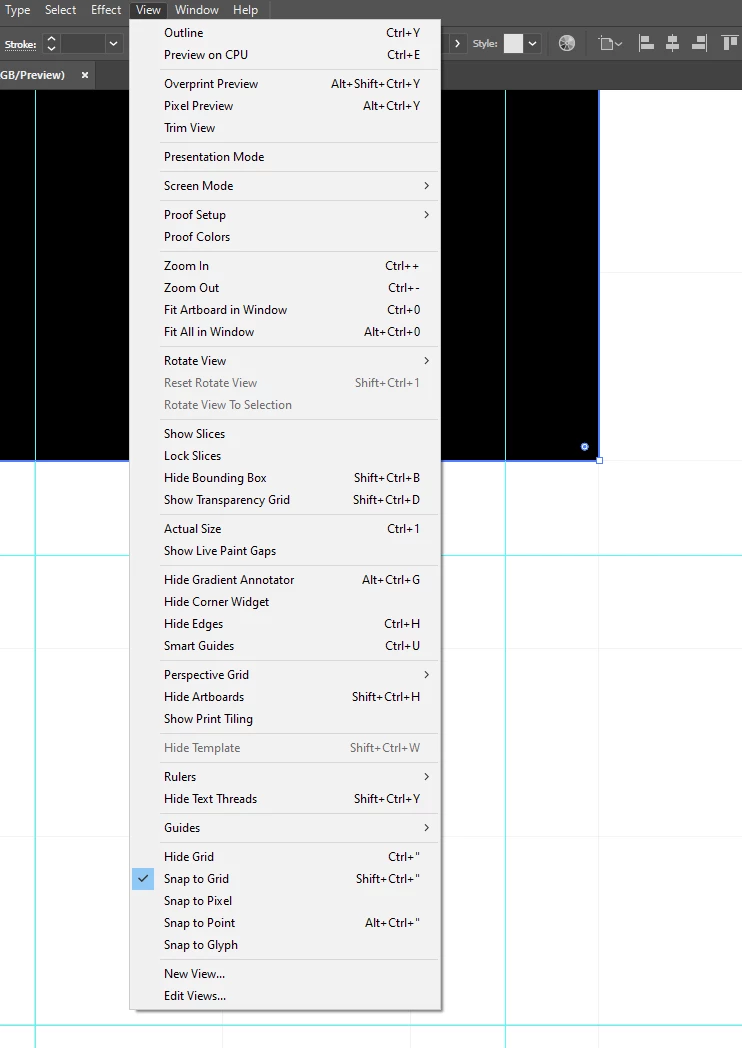Enable Overprint Preview
The height and width of the screenshot is (1048, 742).
point(285,84)
